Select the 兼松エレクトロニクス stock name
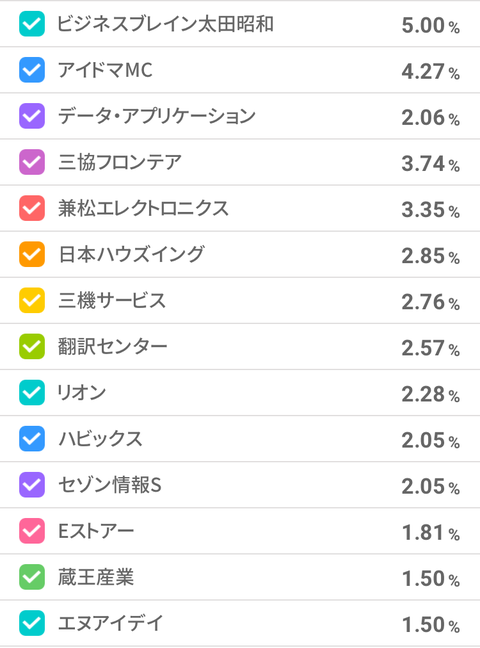 tap(143, 208)
